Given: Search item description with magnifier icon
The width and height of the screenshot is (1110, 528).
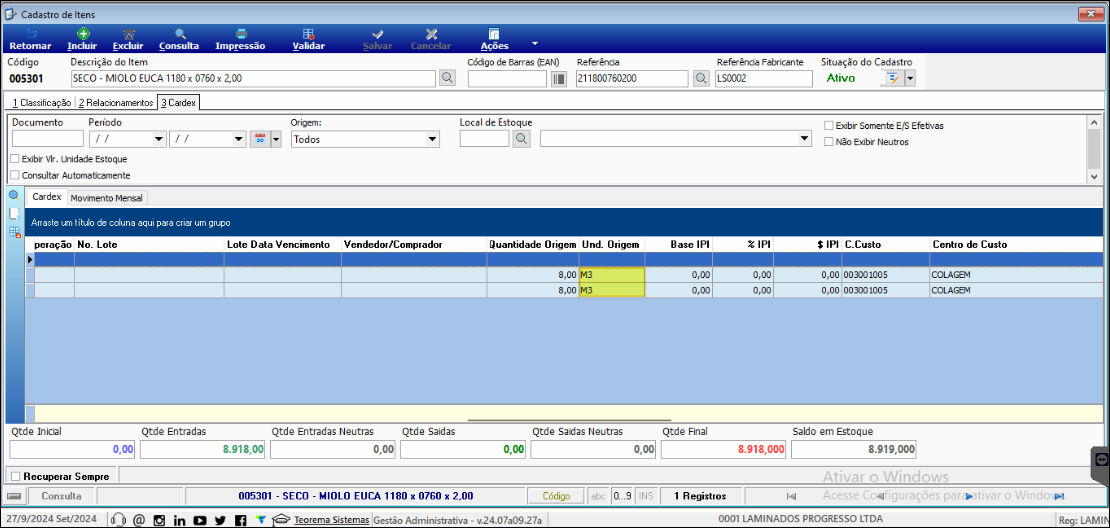Looking at the screenshot, I should pos(447,79).
